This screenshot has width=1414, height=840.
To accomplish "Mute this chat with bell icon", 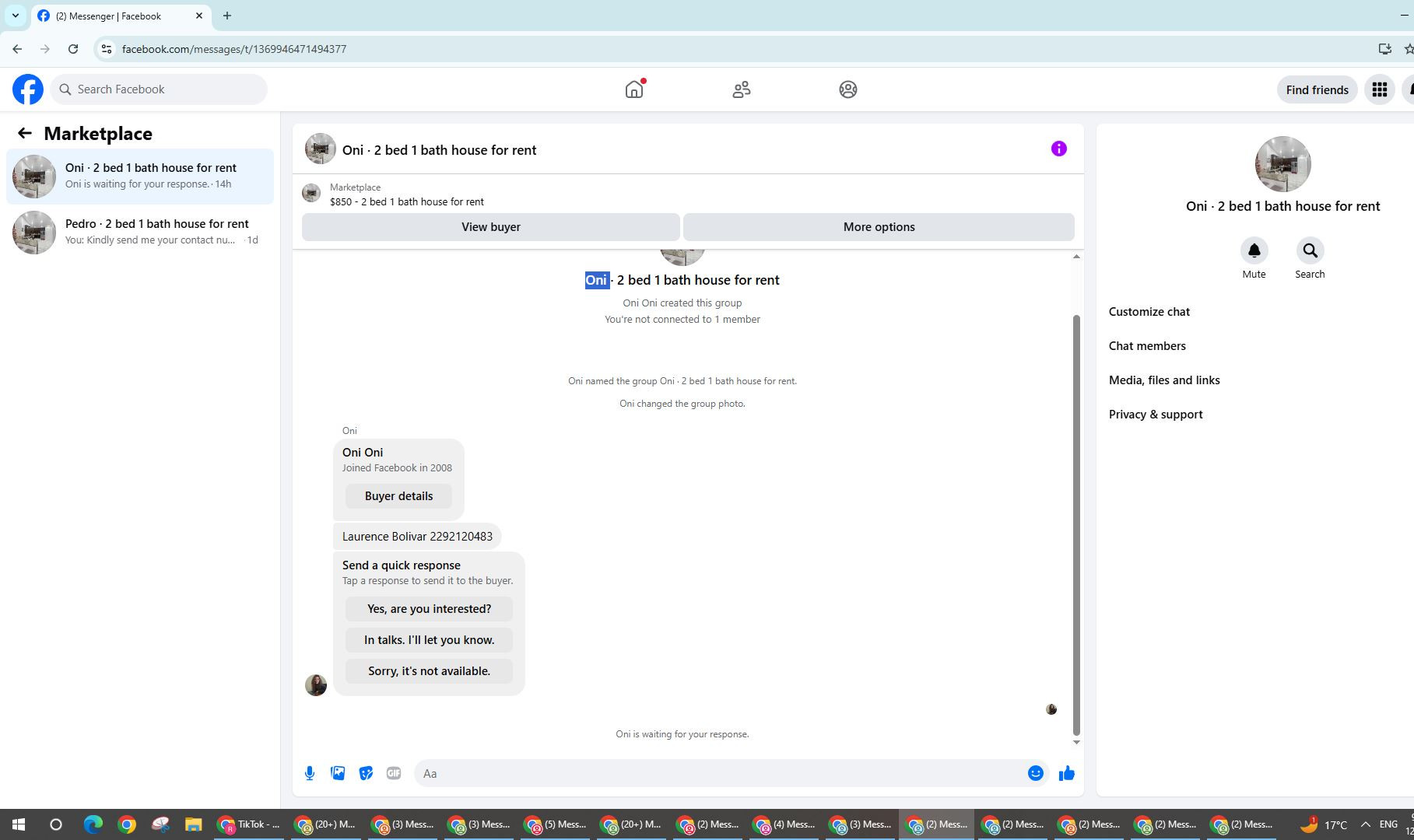I will click(x=1254, y=250).
